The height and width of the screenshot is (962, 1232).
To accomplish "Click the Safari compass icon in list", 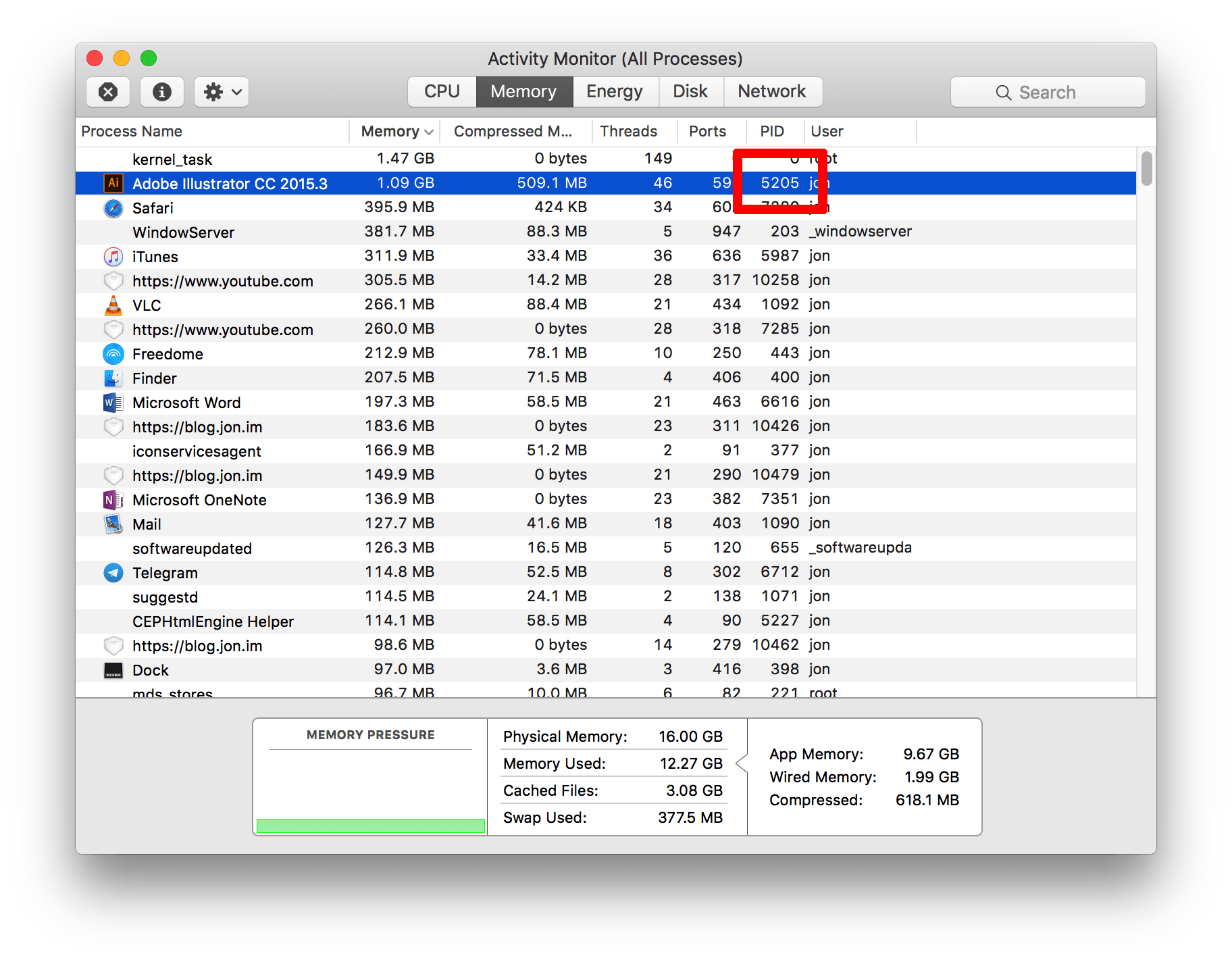I will pos(113,208).
